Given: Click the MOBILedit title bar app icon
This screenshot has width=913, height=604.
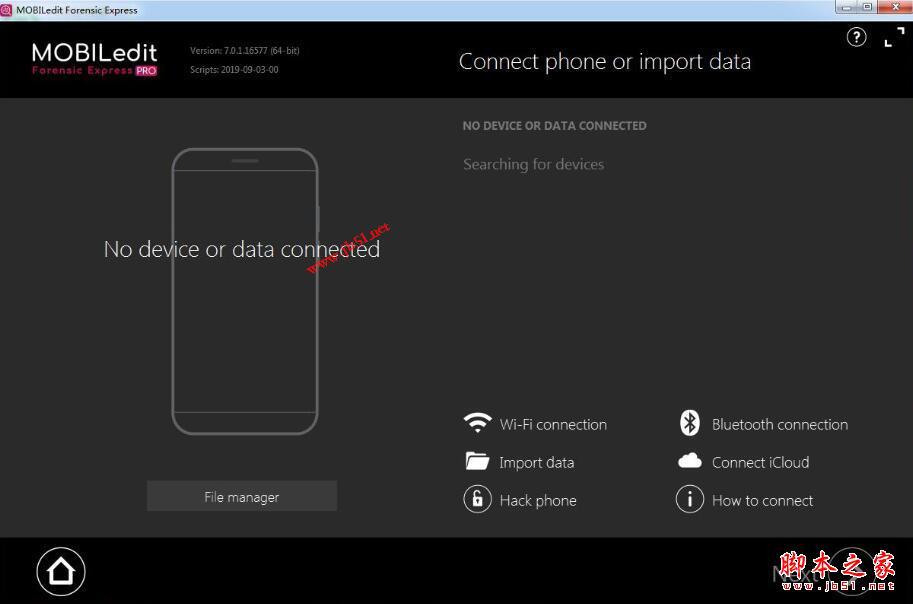Looking at the screenshot, I should pyautogui.click(x=6, y=10).
